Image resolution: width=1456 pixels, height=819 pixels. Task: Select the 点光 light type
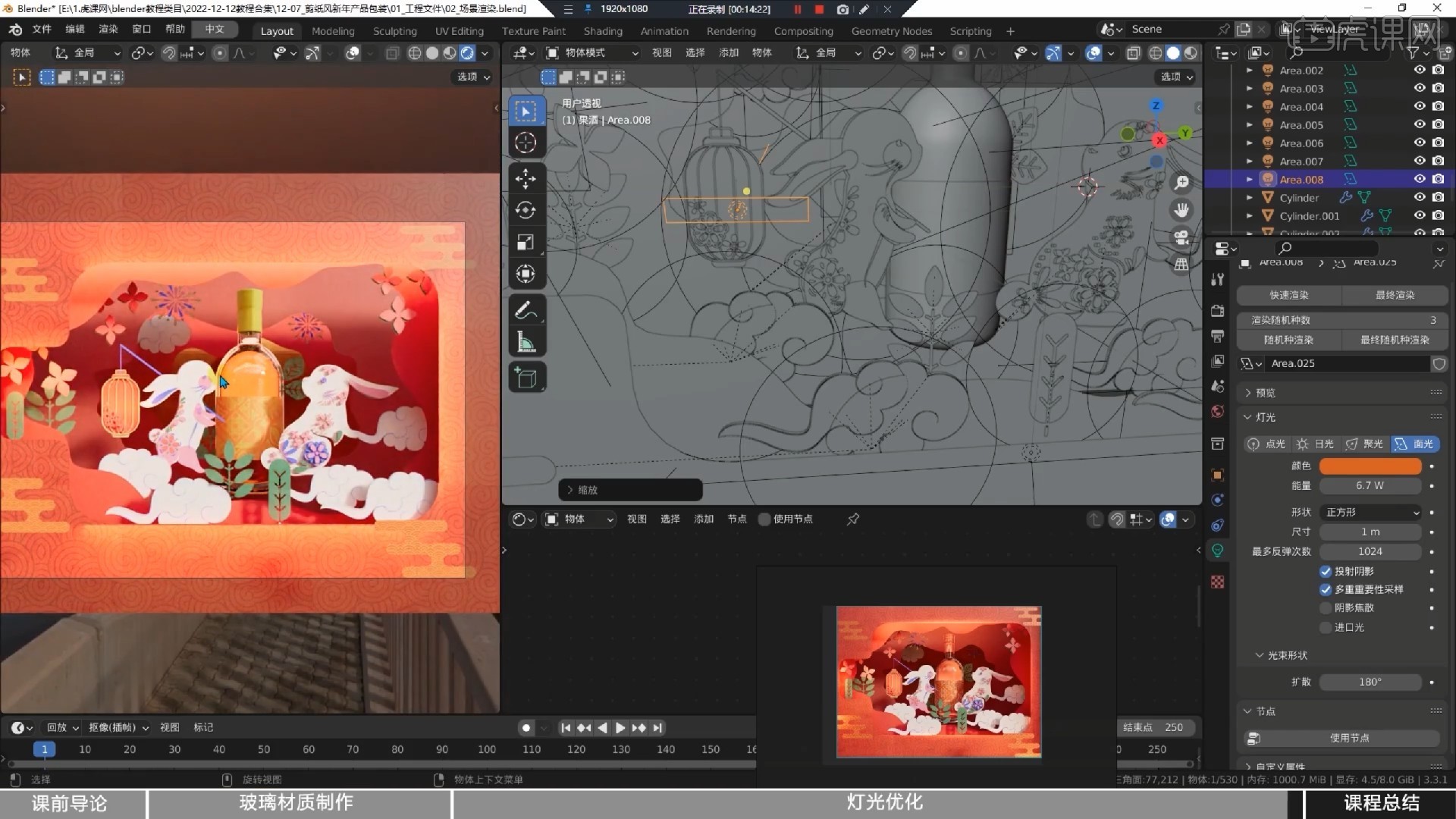click(x=1266, y=444)
